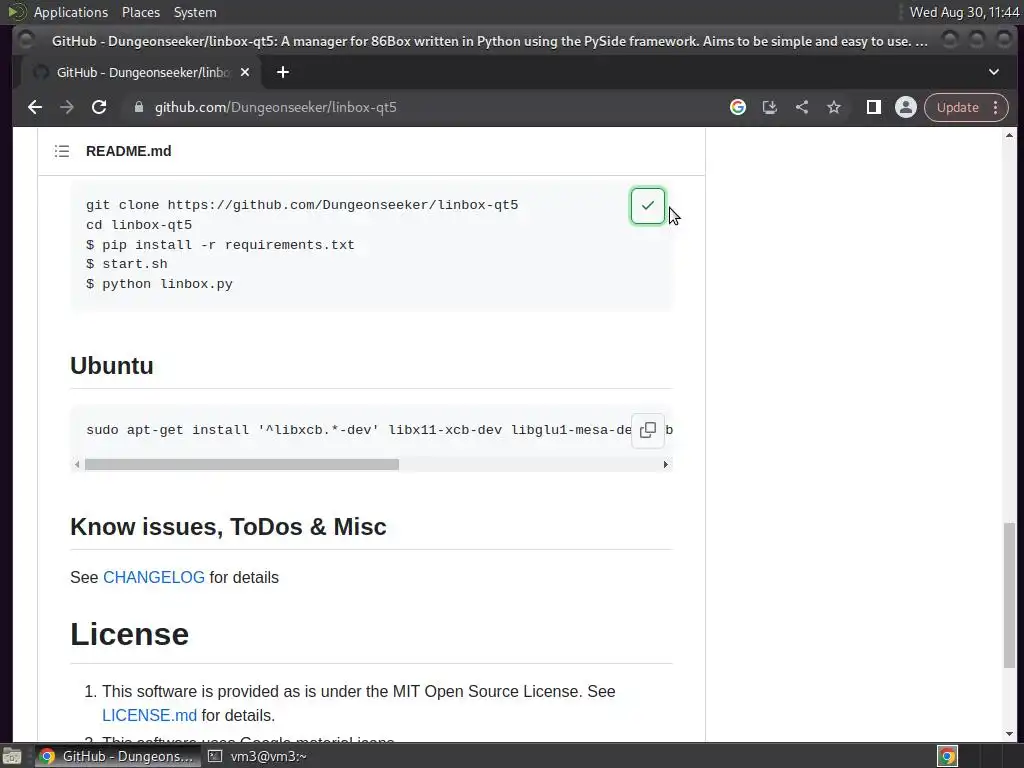Screen dimensions: 1024x768
Task: Open the Chrome three-dot menu
Action: pos(995,107)
